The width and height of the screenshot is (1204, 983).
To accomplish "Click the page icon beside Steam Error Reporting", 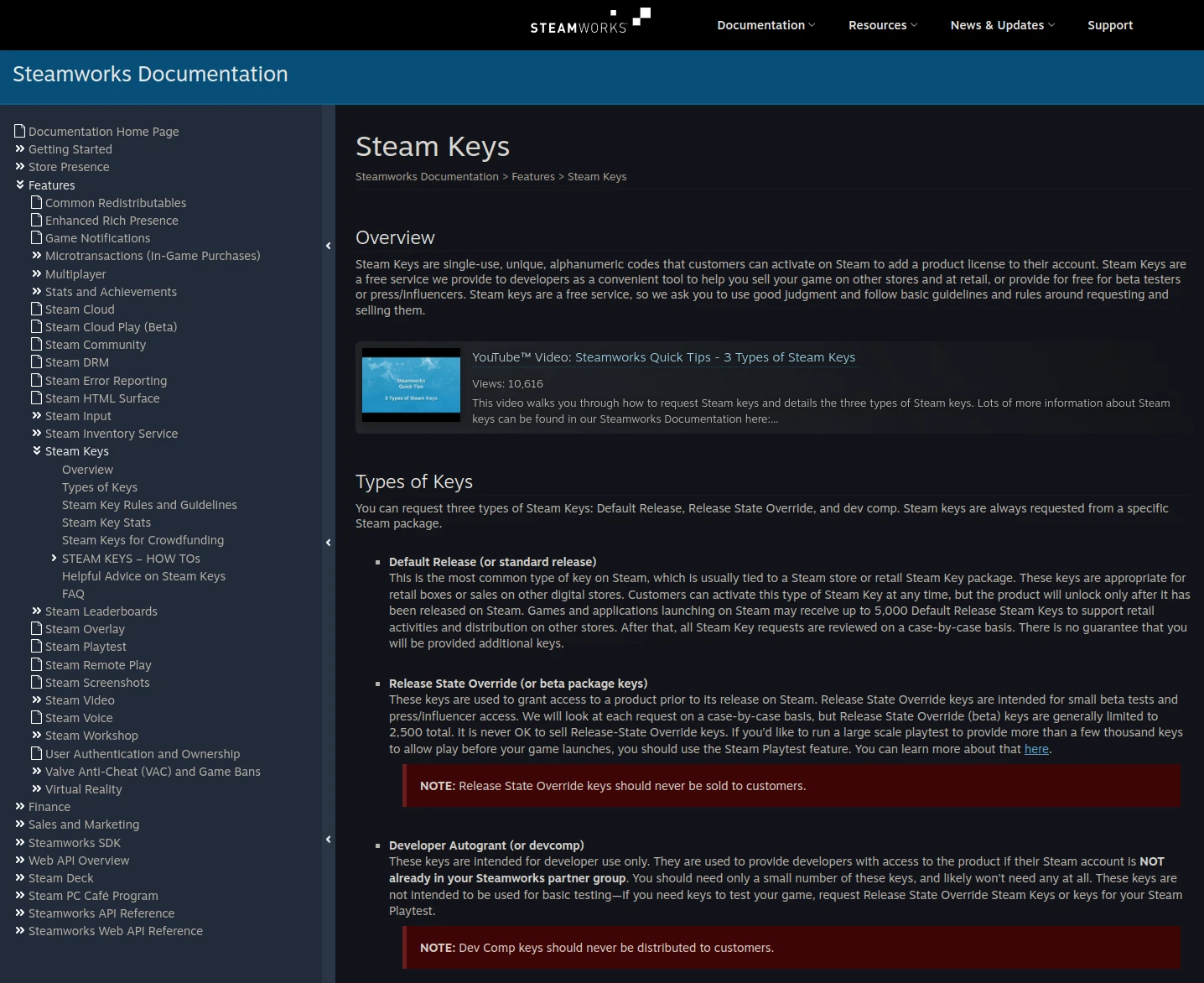I will [x=37, y=380].
